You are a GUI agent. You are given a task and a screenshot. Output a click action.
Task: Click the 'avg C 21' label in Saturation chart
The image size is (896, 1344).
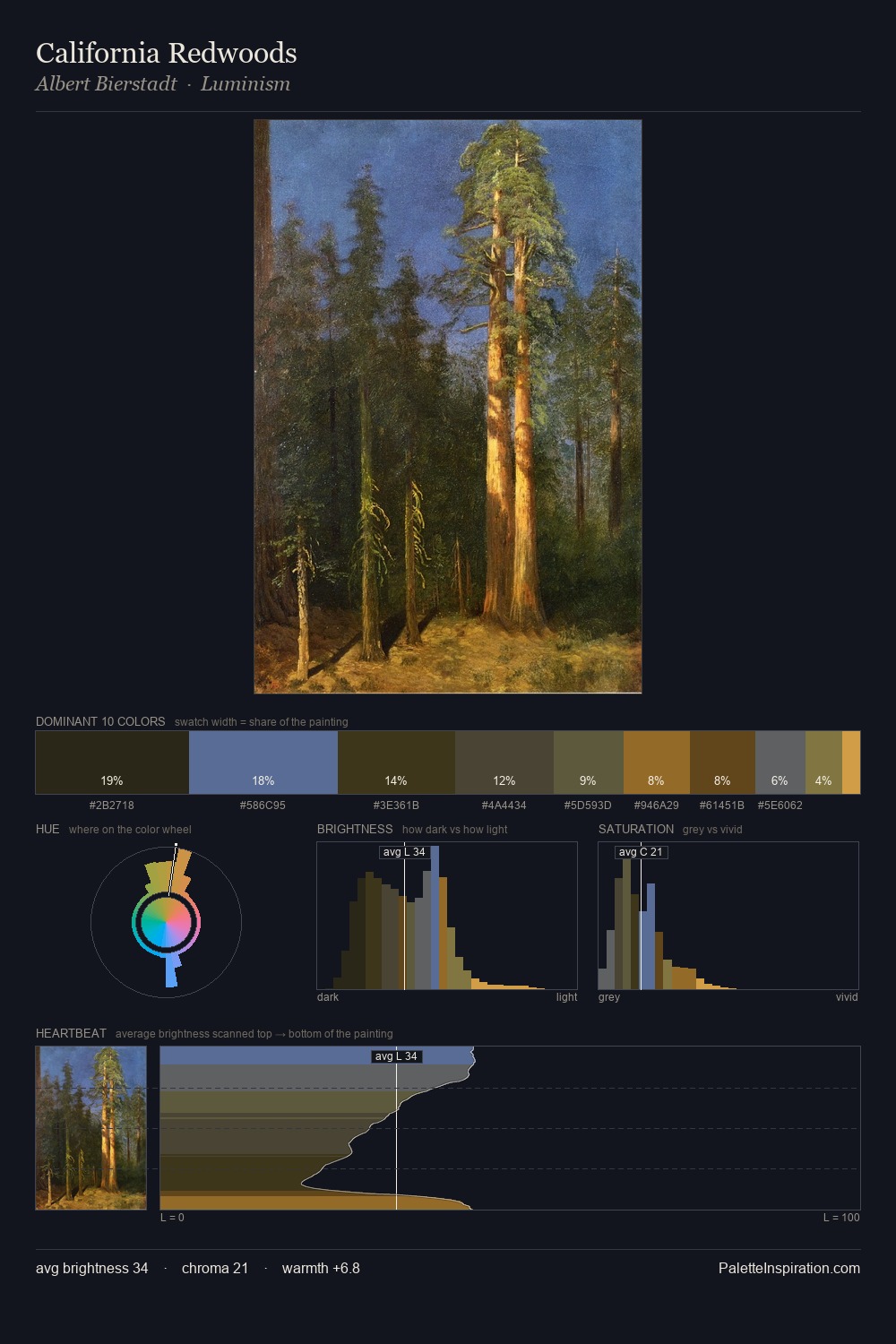pyautogui.click(x=641, y=852)
